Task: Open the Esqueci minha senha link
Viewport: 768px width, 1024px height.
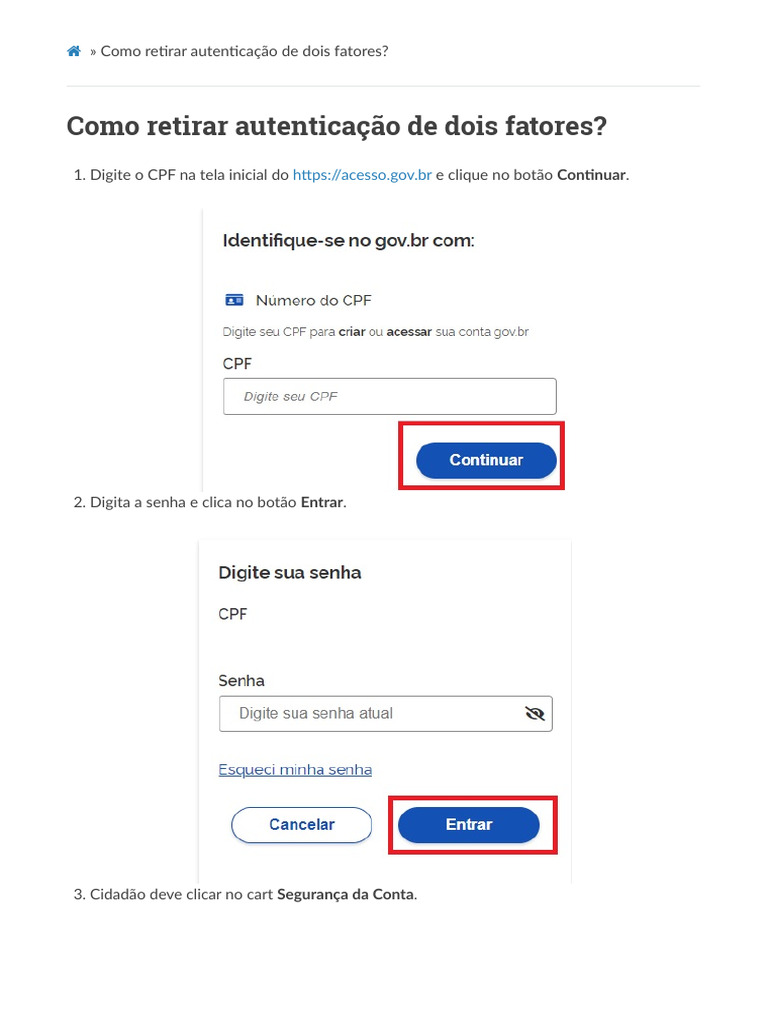Action: click(x=295, y=770)
